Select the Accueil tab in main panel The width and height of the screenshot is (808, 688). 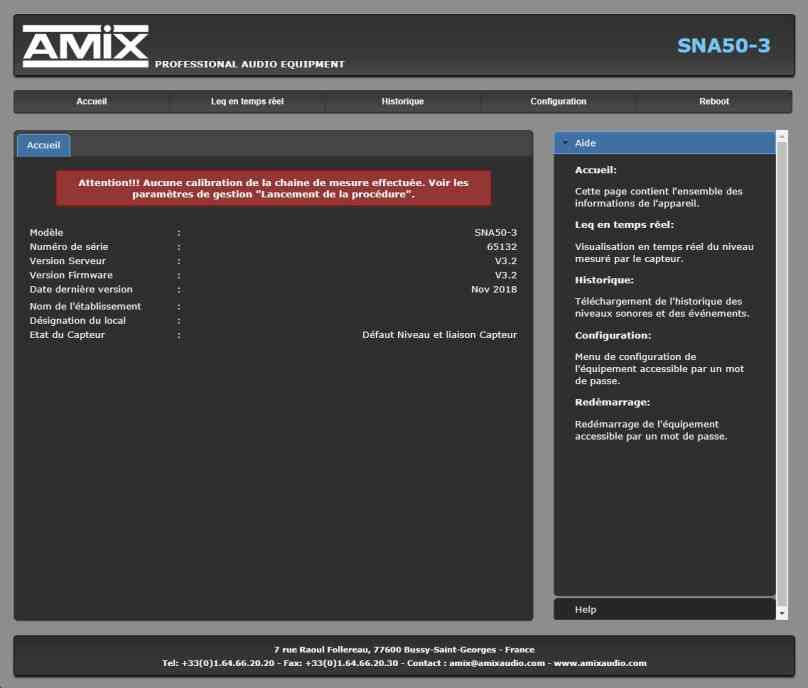(x=43, y=146)
